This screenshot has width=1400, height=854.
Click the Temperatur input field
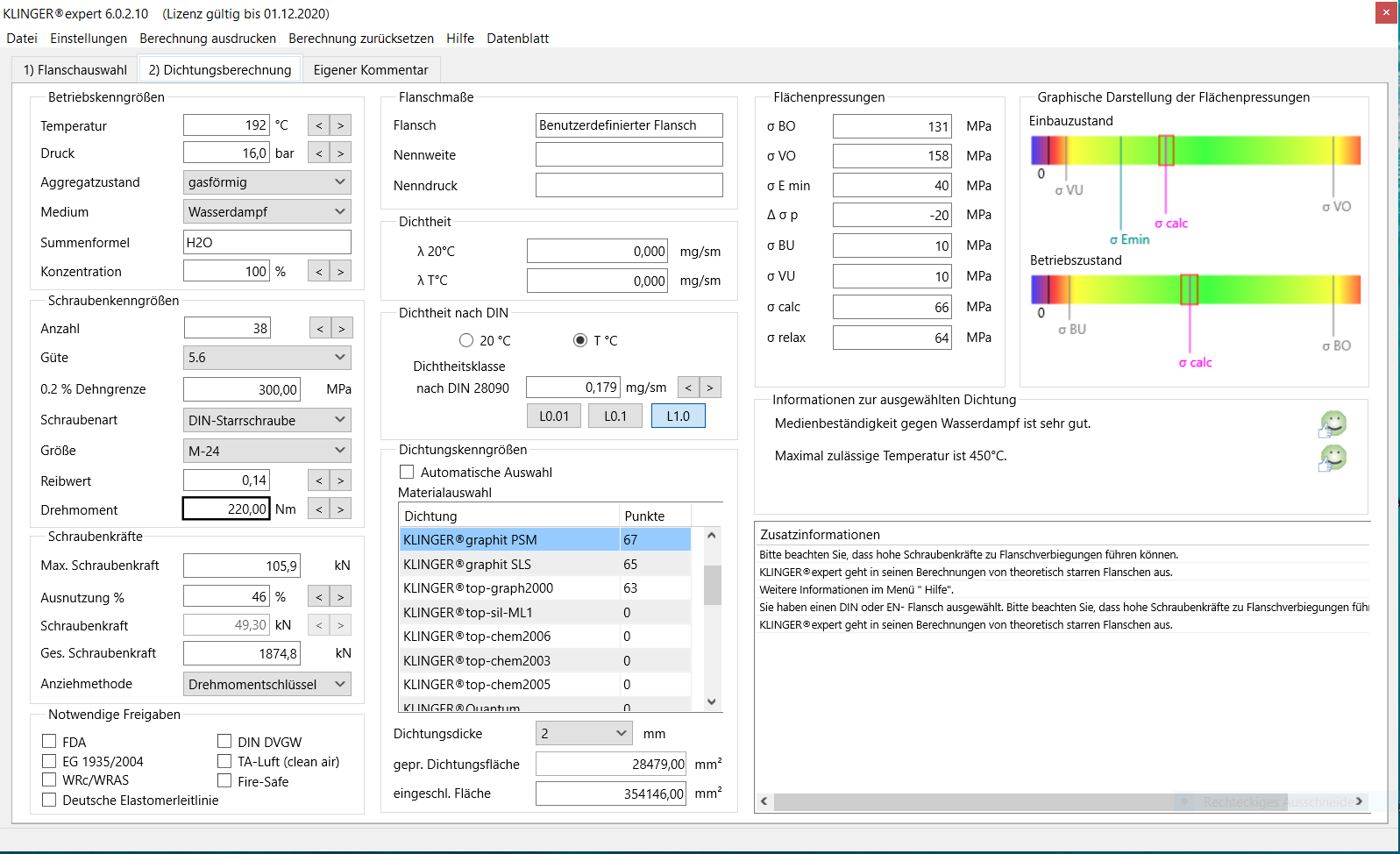coord(226,125)
